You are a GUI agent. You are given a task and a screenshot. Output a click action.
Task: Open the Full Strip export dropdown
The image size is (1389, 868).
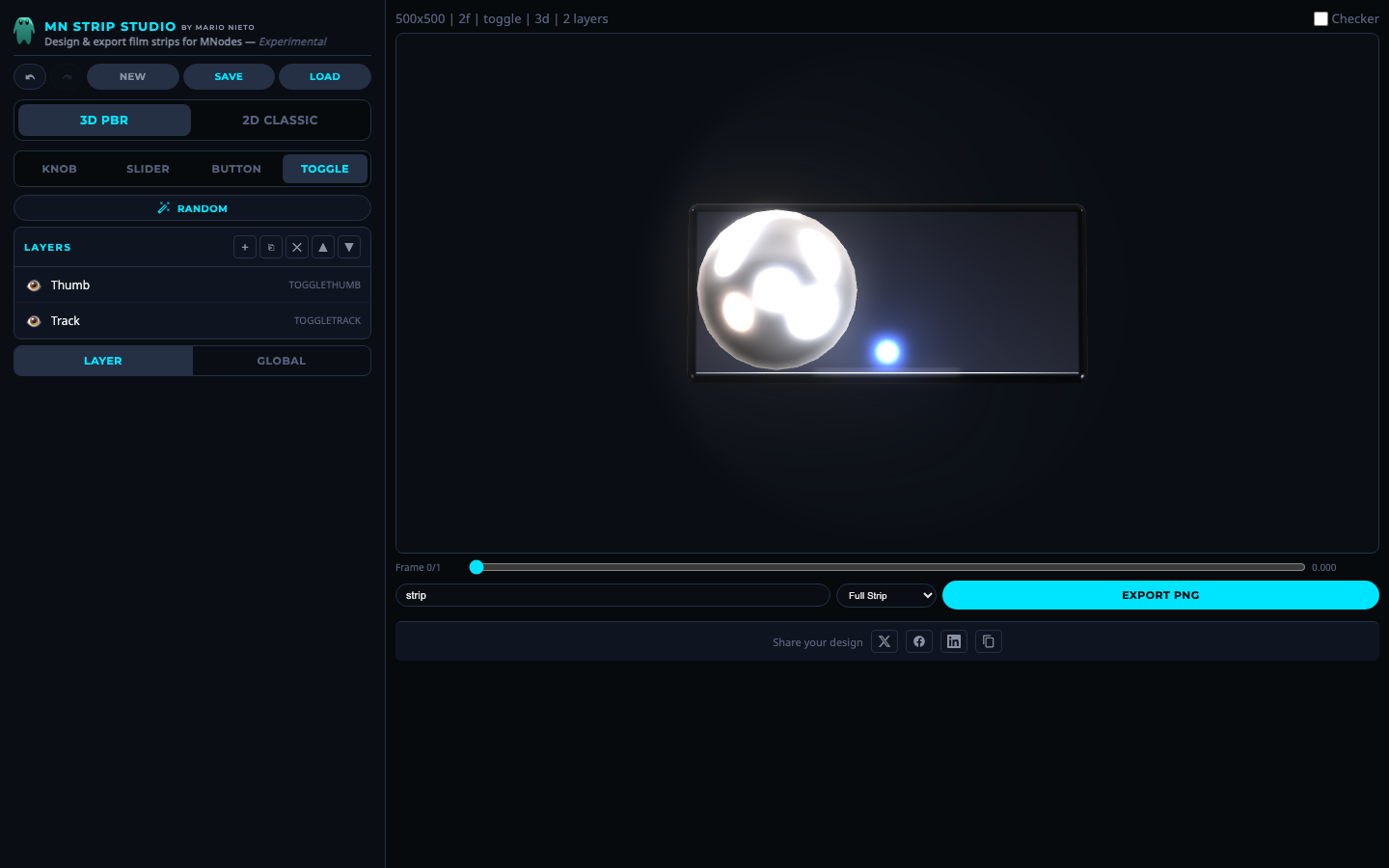tap(885, 595)
